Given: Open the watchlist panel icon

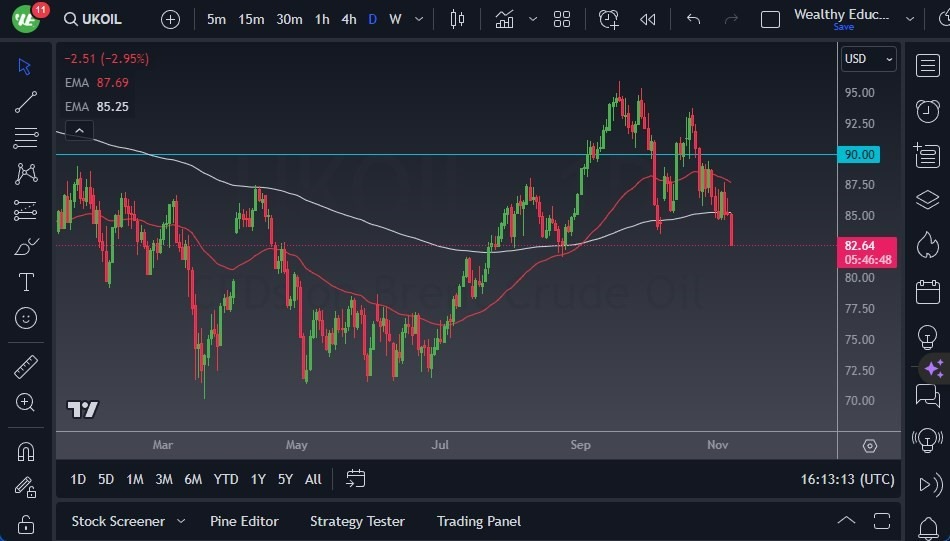Looking at the screenshot, I should 927,65.
